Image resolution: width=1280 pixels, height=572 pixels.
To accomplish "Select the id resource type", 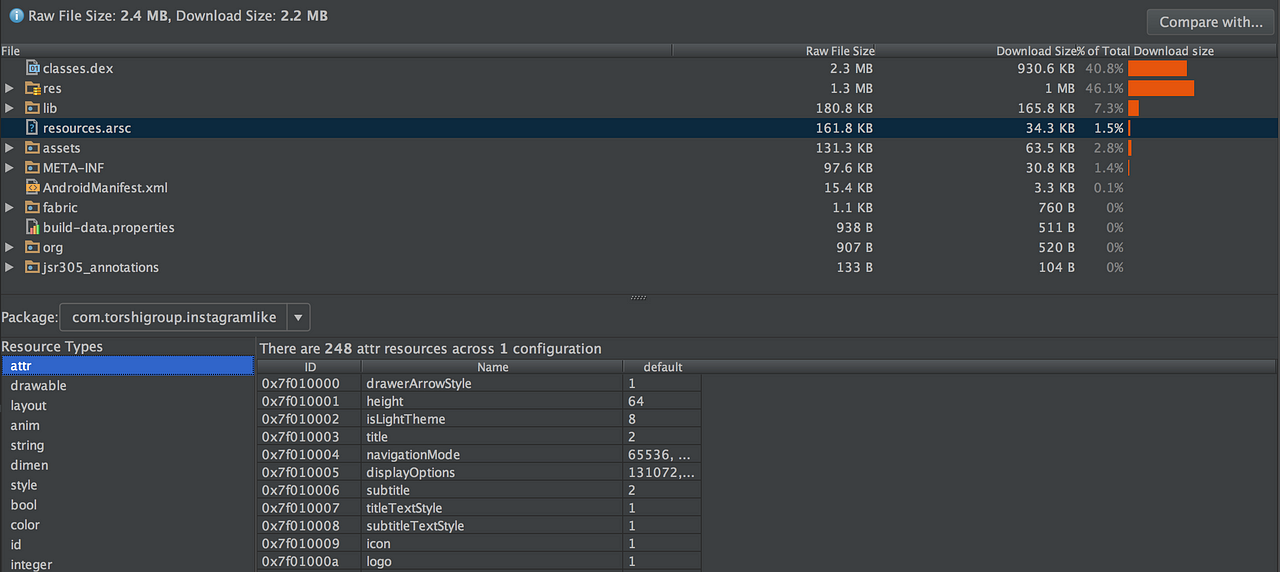I will (126, 545).
